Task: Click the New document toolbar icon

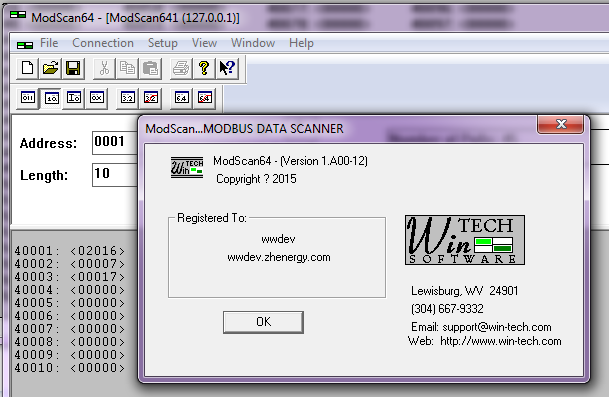Action: coord(27,68)
